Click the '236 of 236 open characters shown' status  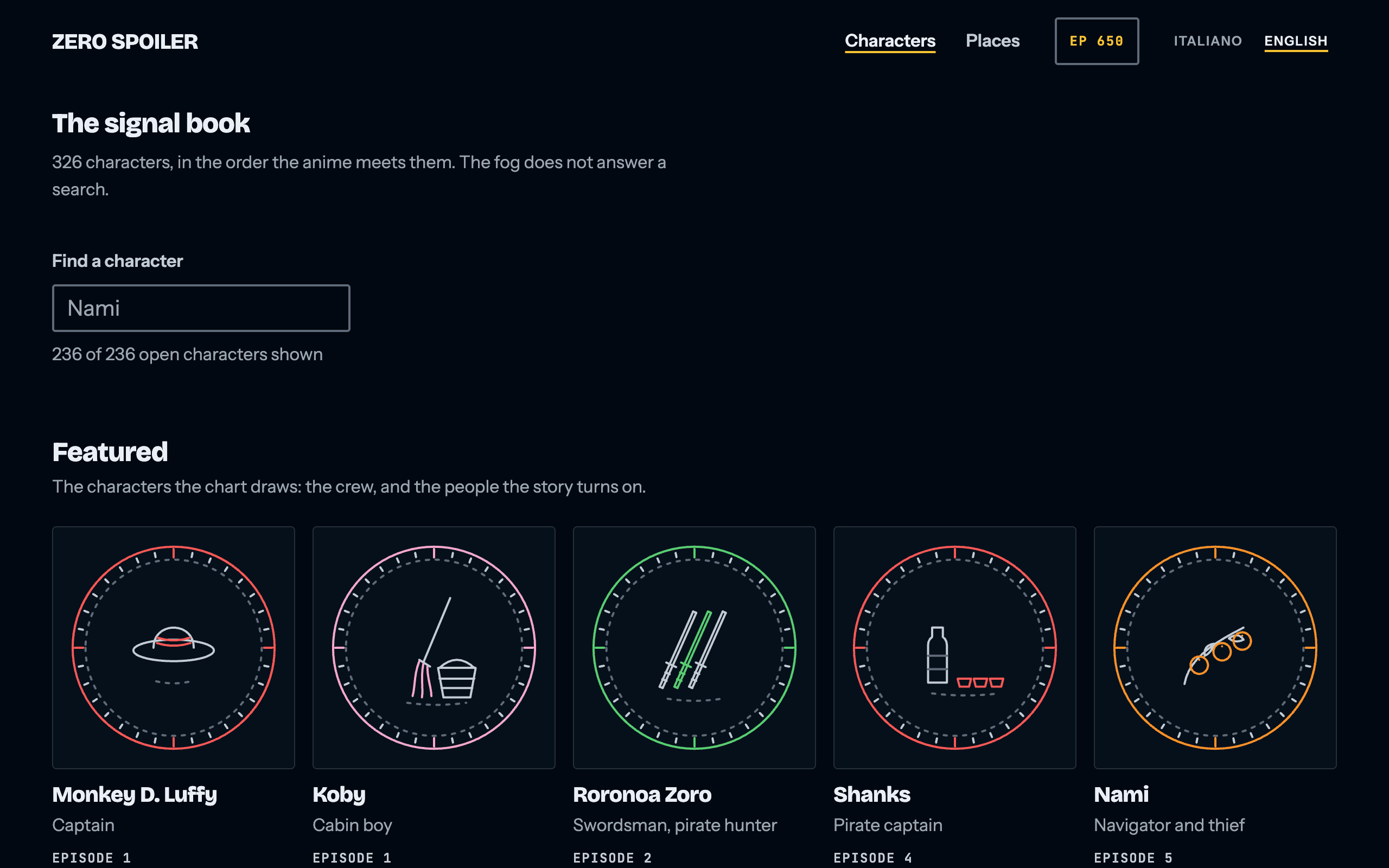pos(187,354)
